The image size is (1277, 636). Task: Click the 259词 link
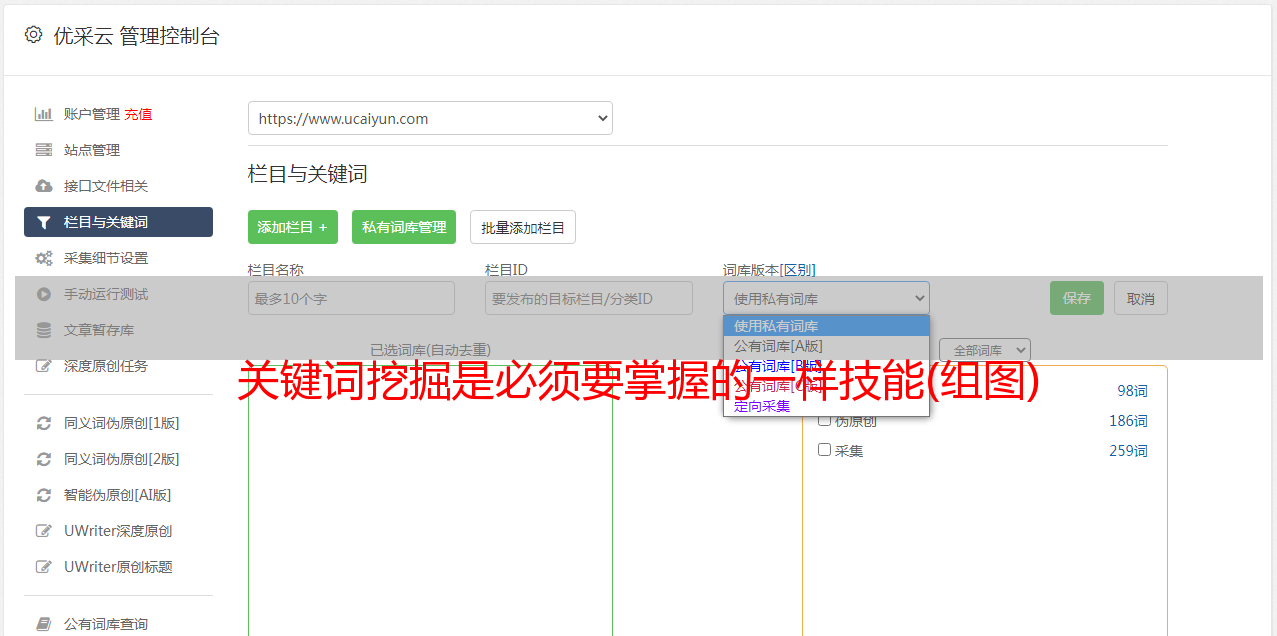click(x=1128, y=451)
